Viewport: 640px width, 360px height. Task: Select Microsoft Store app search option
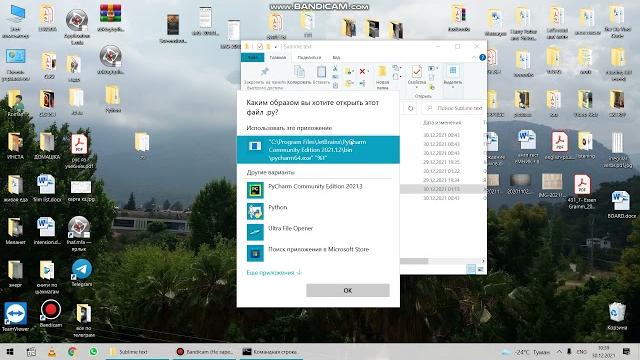point(318,253)
